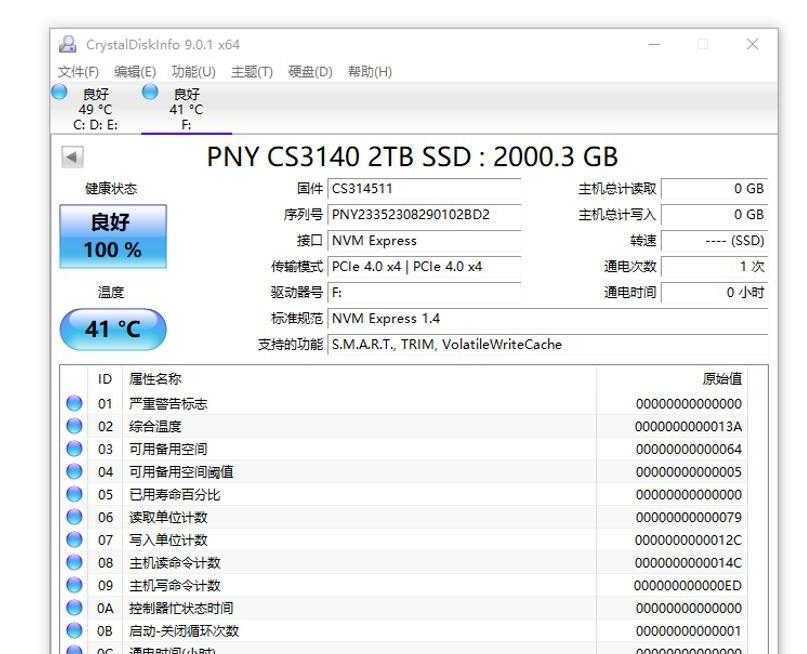Click the previous disk arrow button
Screen dimensions: 807x654
coord(72,158)
